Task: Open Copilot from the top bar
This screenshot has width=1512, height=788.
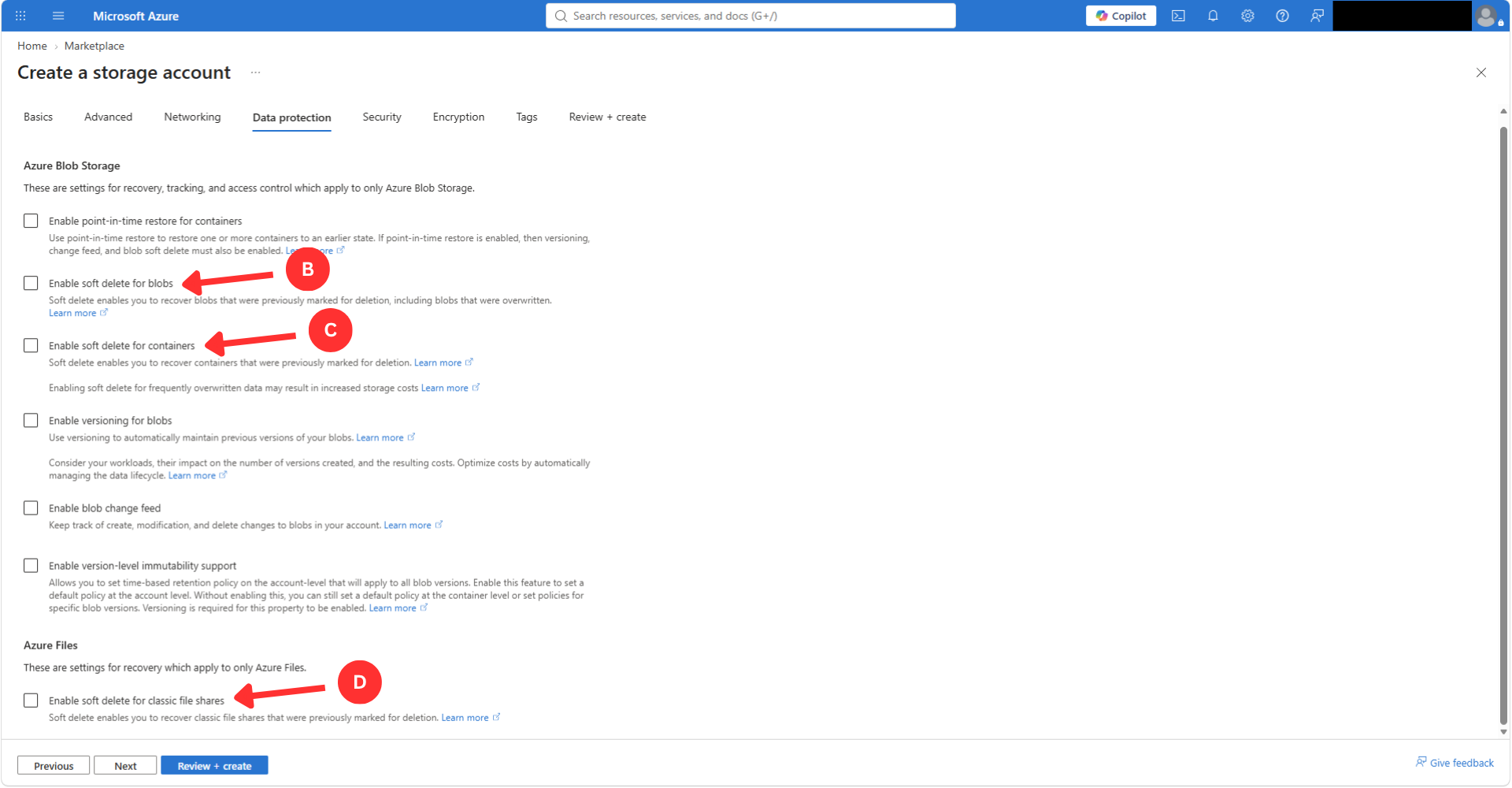Action: (x=1121, y=16)
